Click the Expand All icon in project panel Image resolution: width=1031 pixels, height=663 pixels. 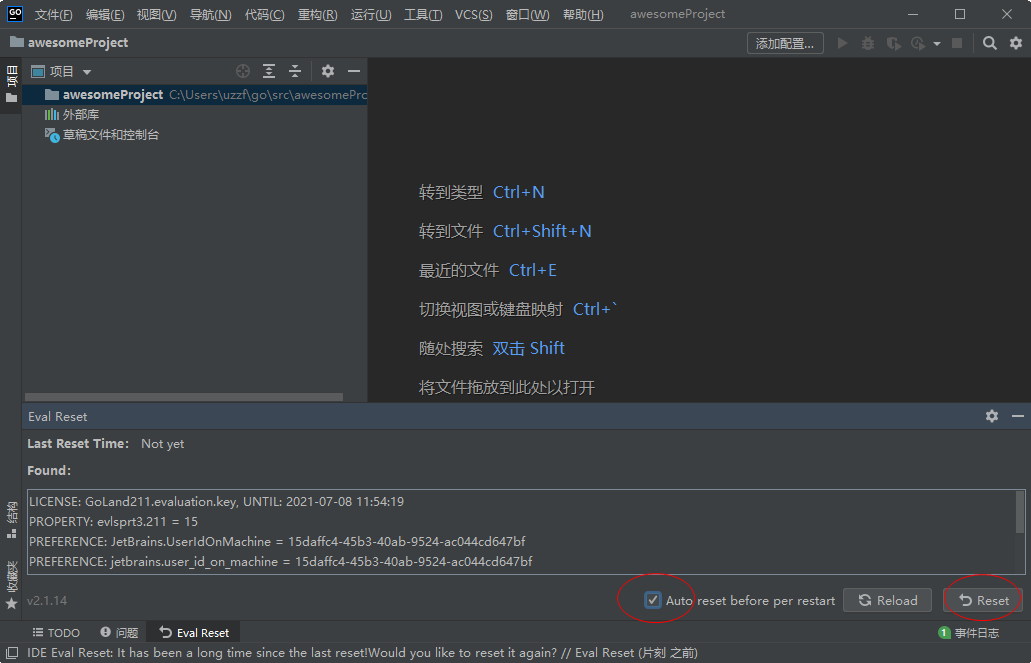pyautogui.click(x=269, y=71)
